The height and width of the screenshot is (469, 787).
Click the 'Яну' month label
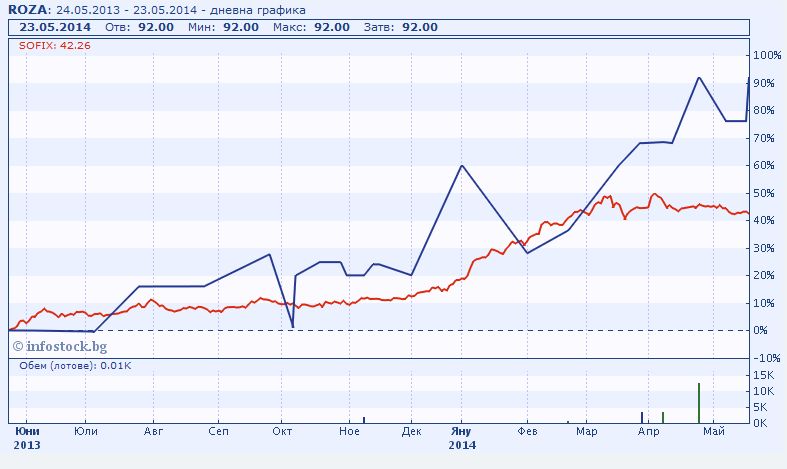click(461, 431)
